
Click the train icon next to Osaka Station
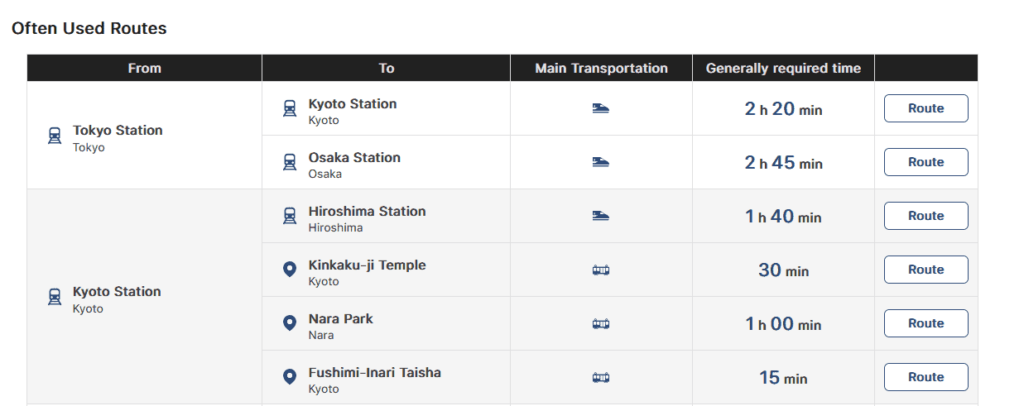[290, 164]
